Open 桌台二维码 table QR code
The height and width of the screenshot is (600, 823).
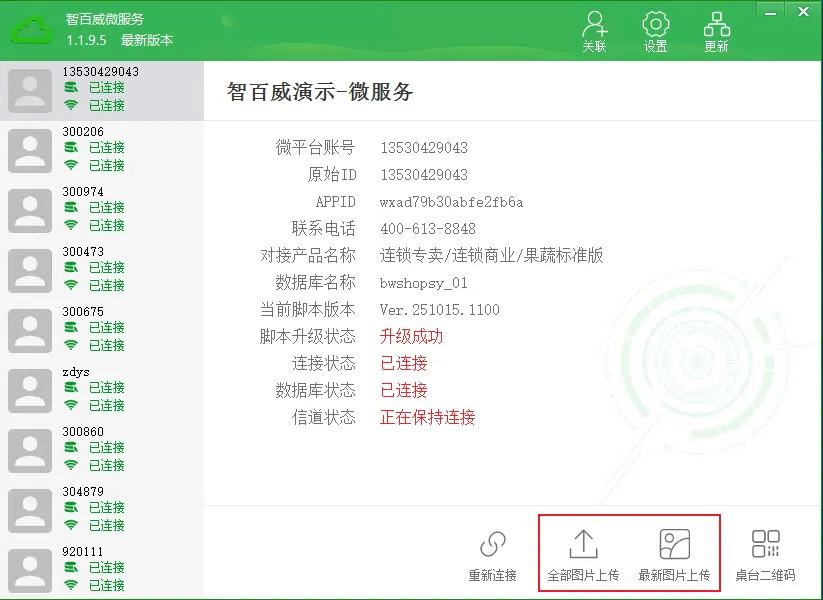click(x=765, y=555)
